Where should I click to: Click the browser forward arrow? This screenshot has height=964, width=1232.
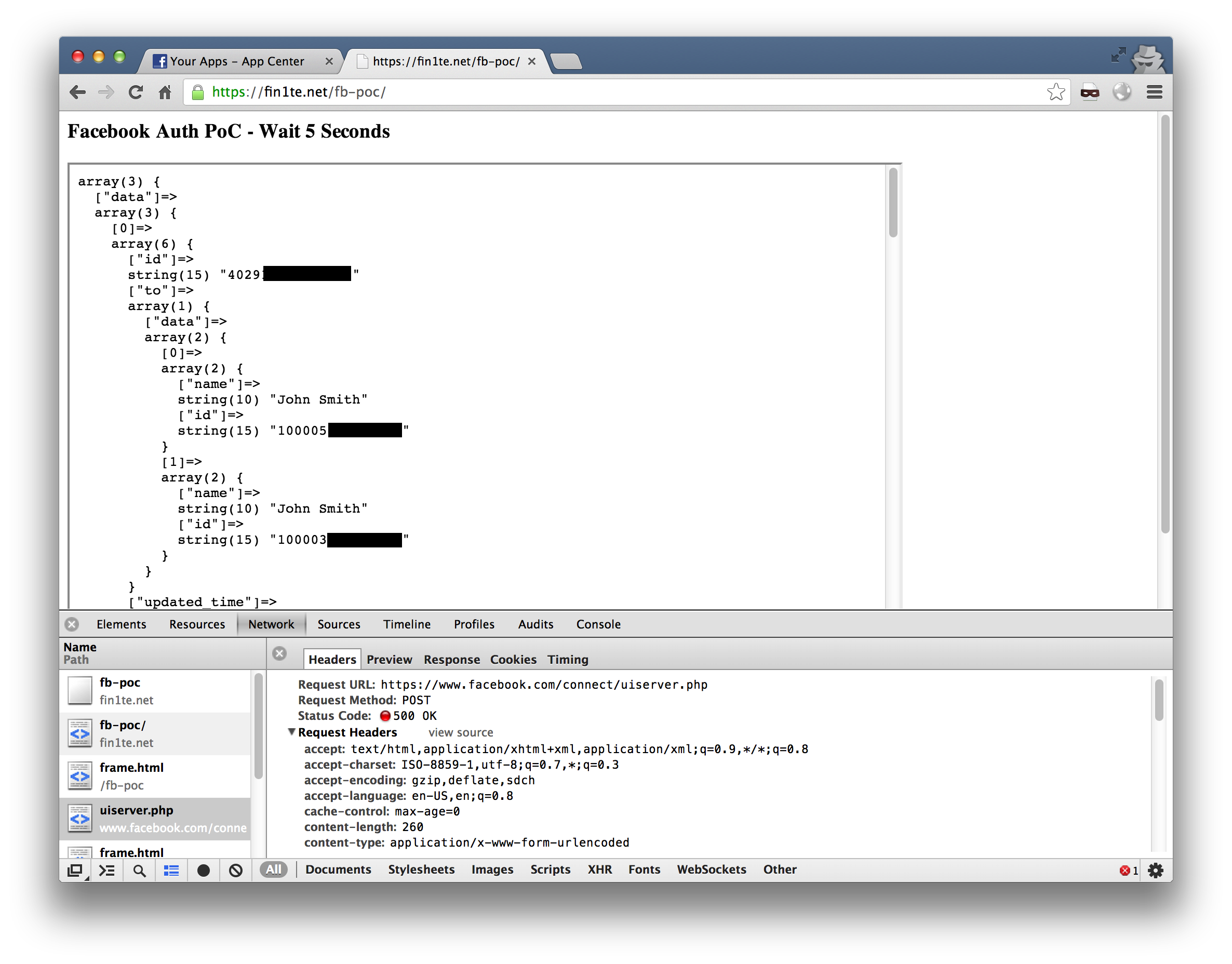(106, 92)
